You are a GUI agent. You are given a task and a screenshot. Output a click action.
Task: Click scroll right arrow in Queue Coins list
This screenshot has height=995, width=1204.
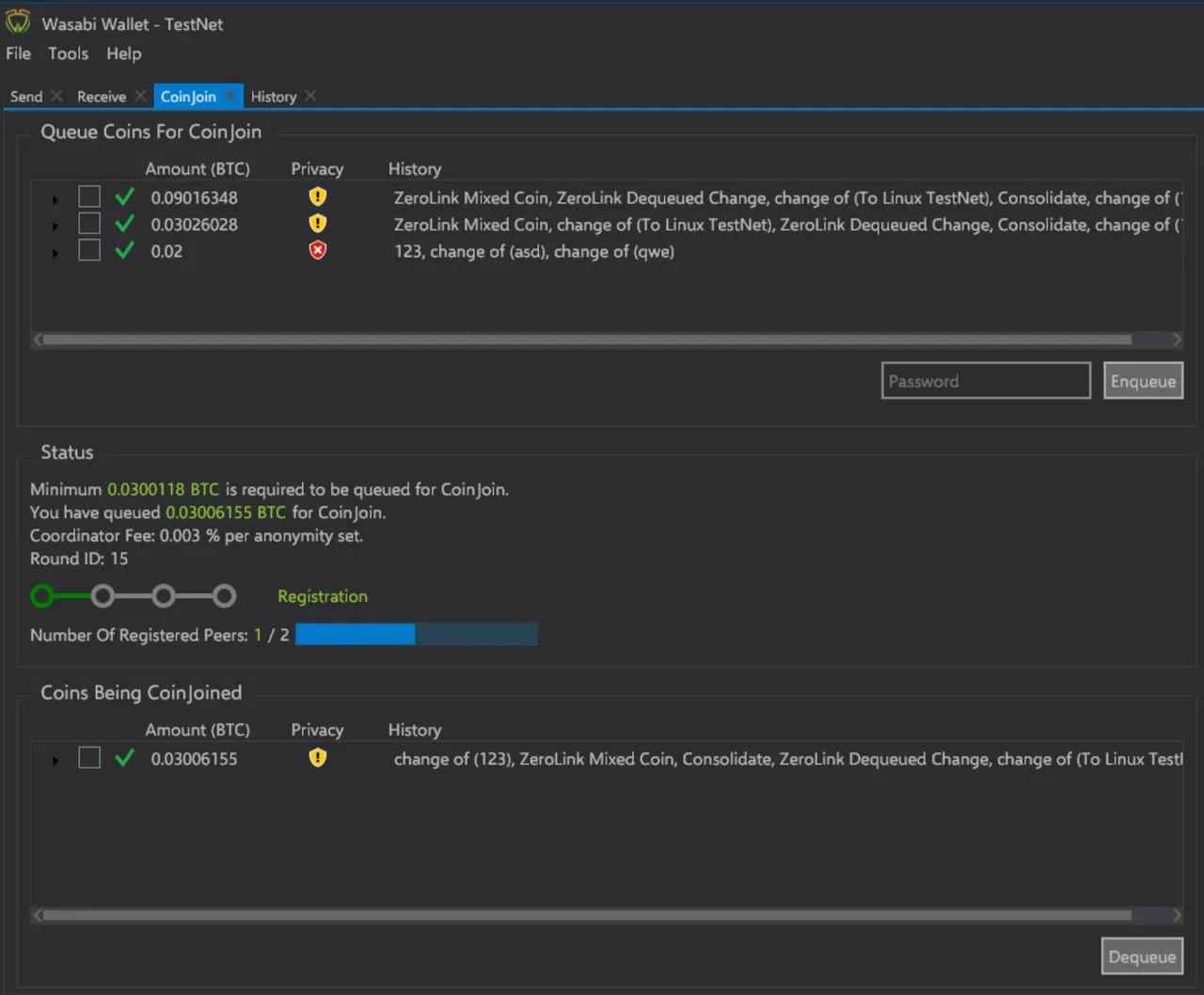pyautogui.click(x=1176, y=340)
